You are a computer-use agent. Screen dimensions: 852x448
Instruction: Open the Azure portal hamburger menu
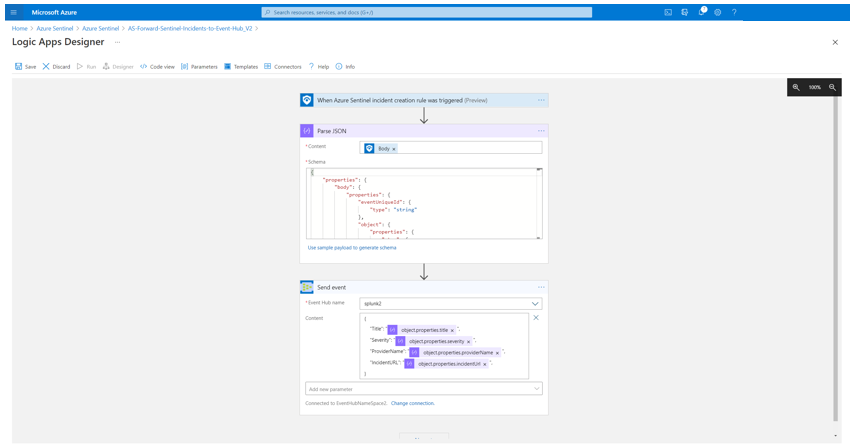[13, 12]
